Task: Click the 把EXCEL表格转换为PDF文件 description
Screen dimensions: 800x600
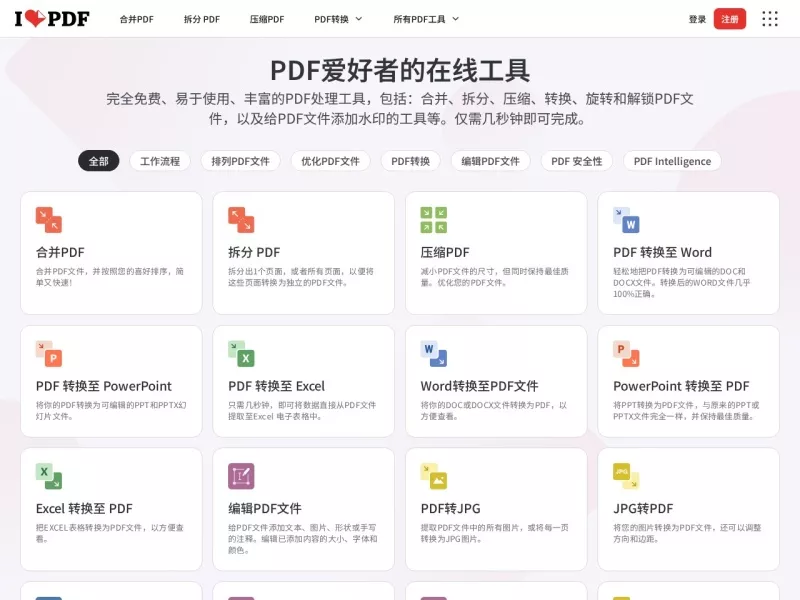Action: tap(110, 533)
